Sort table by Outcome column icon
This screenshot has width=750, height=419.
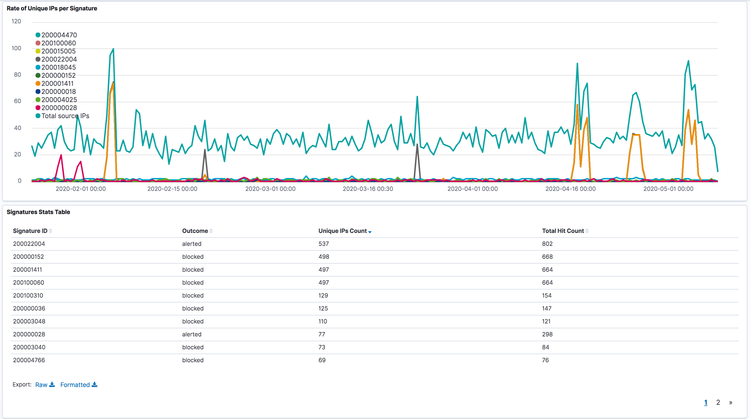211,231
